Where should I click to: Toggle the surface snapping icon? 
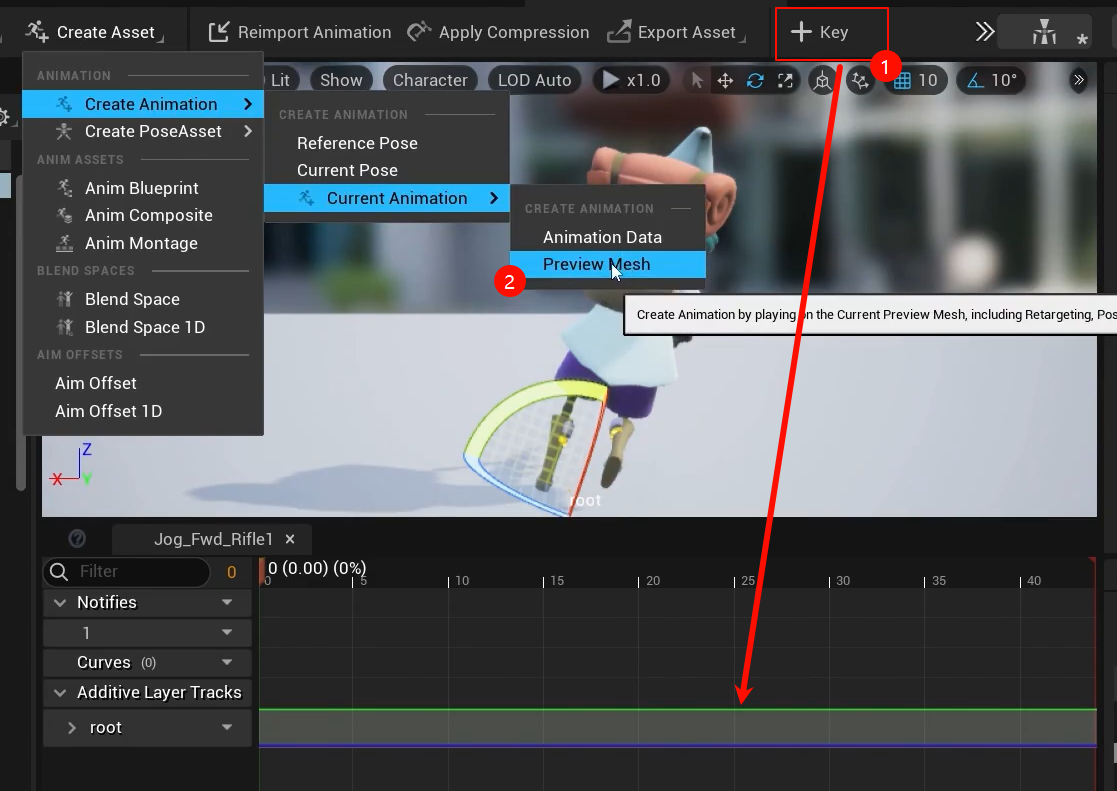[x=861, y=81]
